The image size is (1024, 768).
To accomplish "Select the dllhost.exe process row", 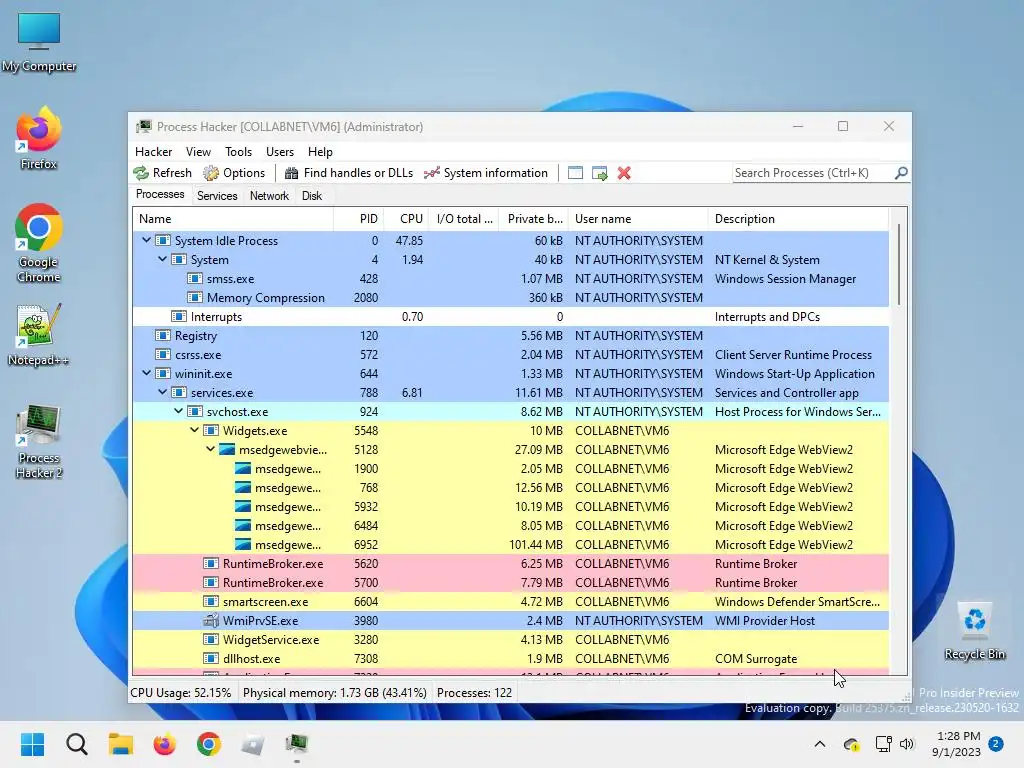I will 511,658.
